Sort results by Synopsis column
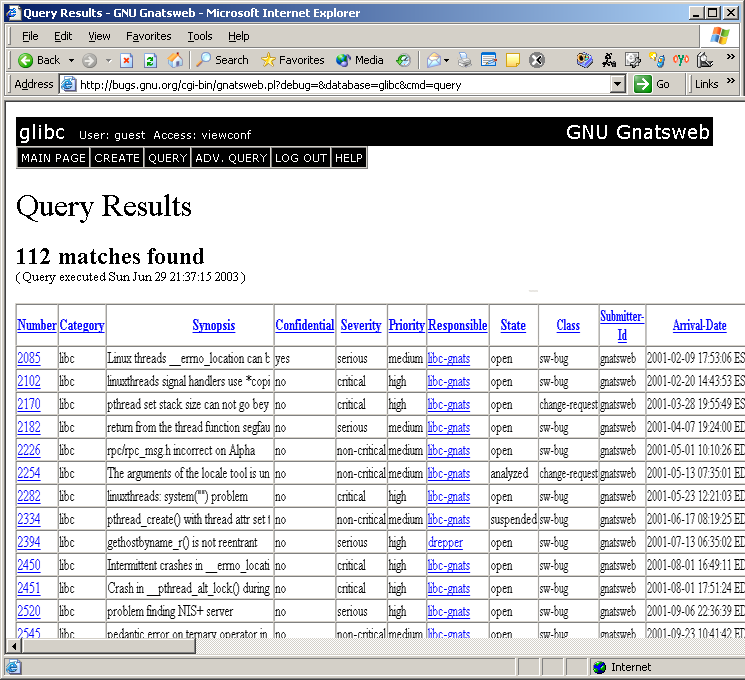Image resolution: width=745 pixels, height=680 pixels. tap(214, 326)
